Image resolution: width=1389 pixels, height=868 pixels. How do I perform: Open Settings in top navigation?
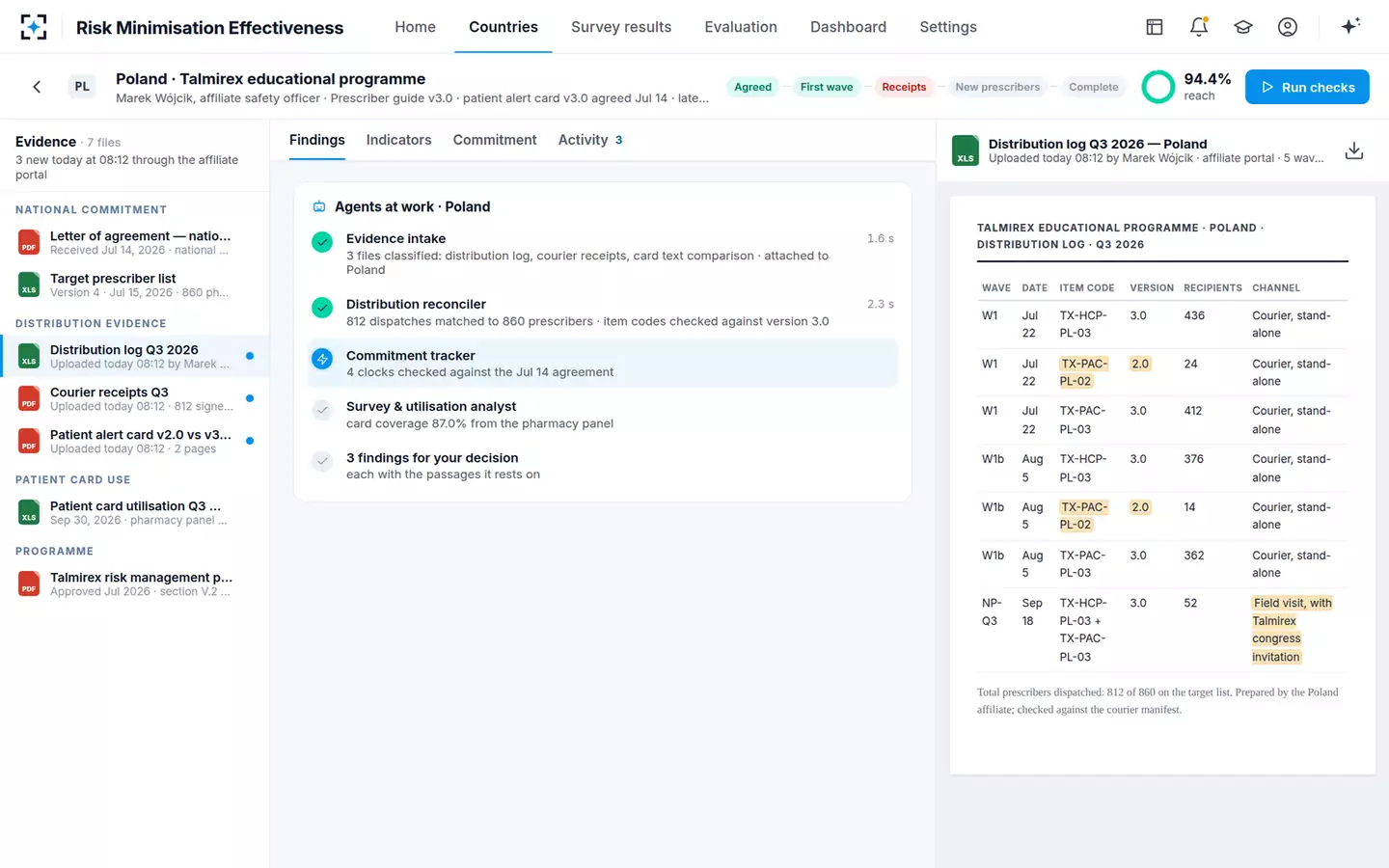click(948, 27)
